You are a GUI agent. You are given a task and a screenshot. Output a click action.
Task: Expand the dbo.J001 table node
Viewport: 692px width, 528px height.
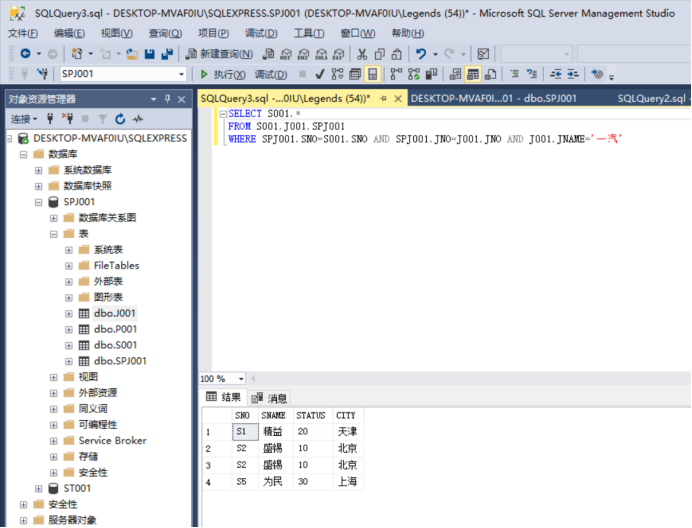[69, 313]
